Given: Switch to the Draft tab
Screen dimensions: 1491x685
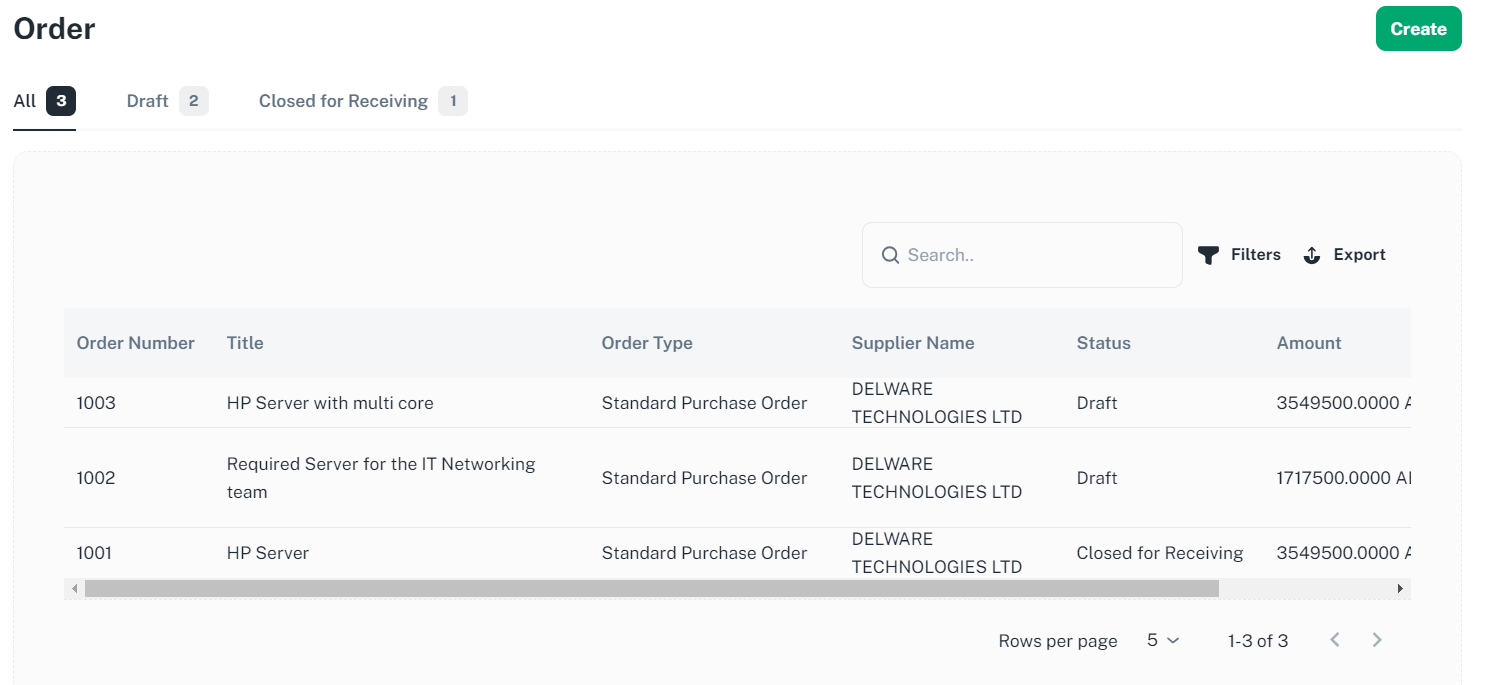Looking at the screenshot, I should [x=147, y=101].
